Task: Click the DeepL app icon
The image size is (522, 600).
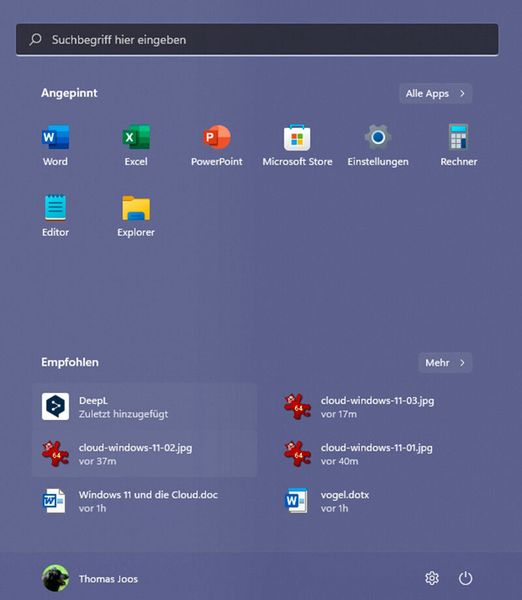Action: pyautogui.click(x=55, y=406)
